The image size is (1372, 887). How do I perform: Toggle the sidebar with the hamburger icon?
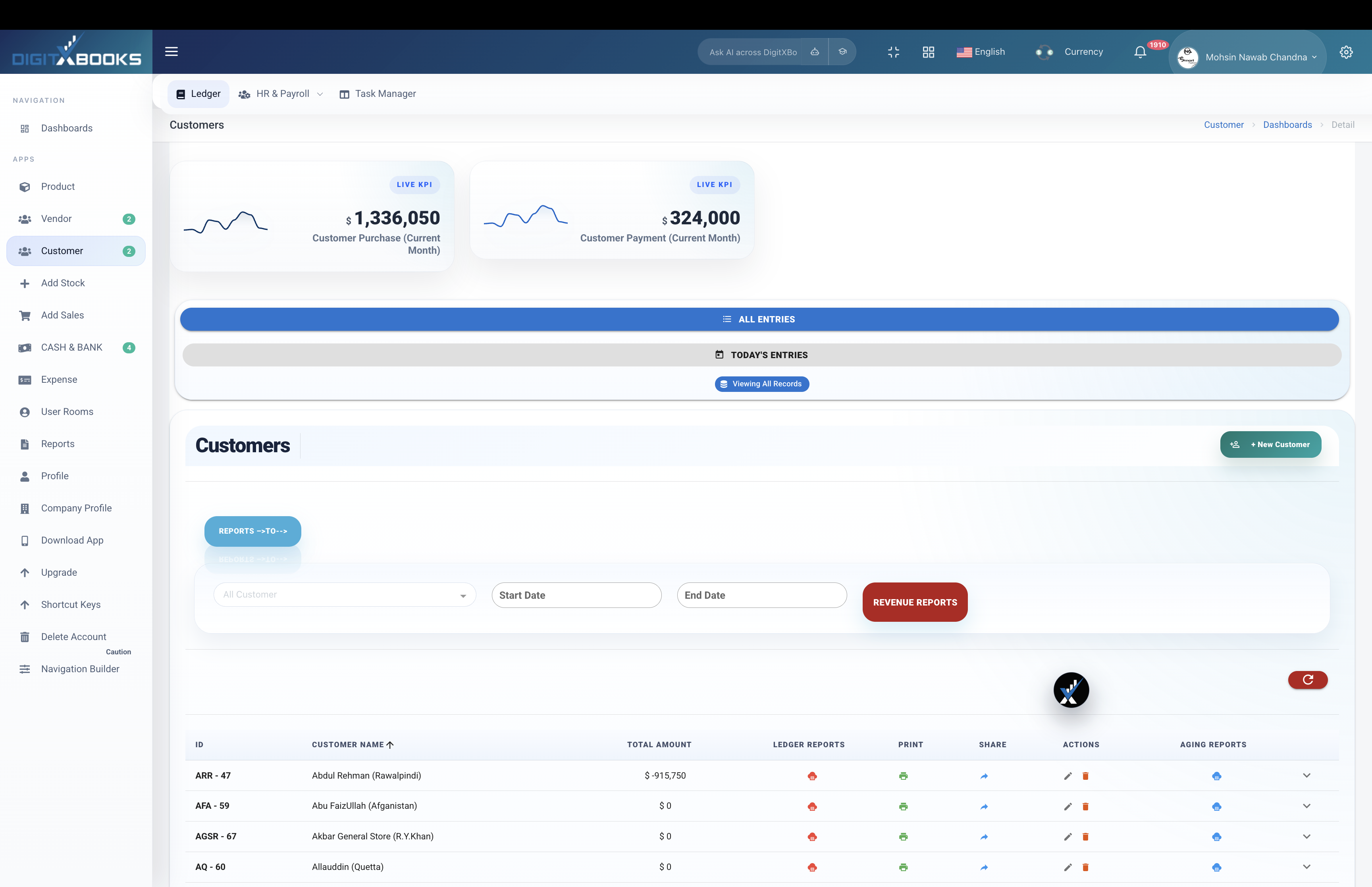click(171, 51)
